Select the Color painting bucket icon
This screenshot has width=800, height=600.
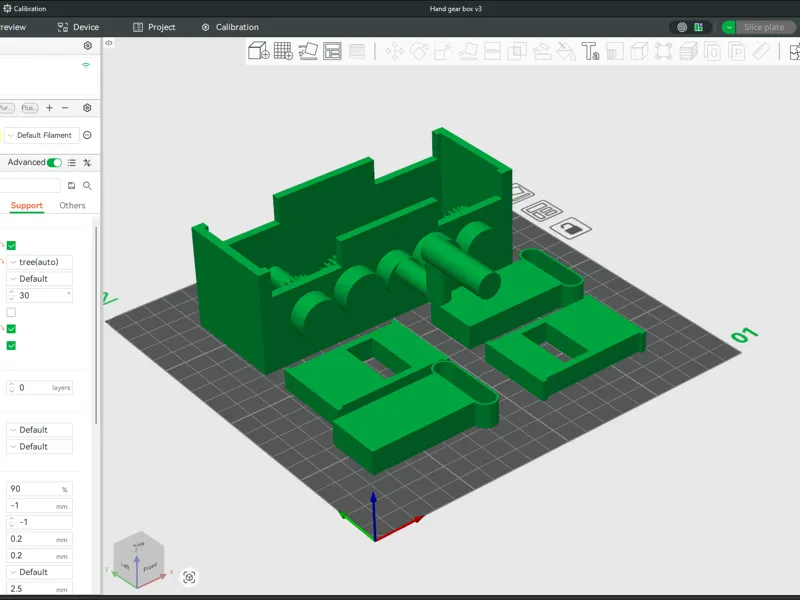click(566, 52)
